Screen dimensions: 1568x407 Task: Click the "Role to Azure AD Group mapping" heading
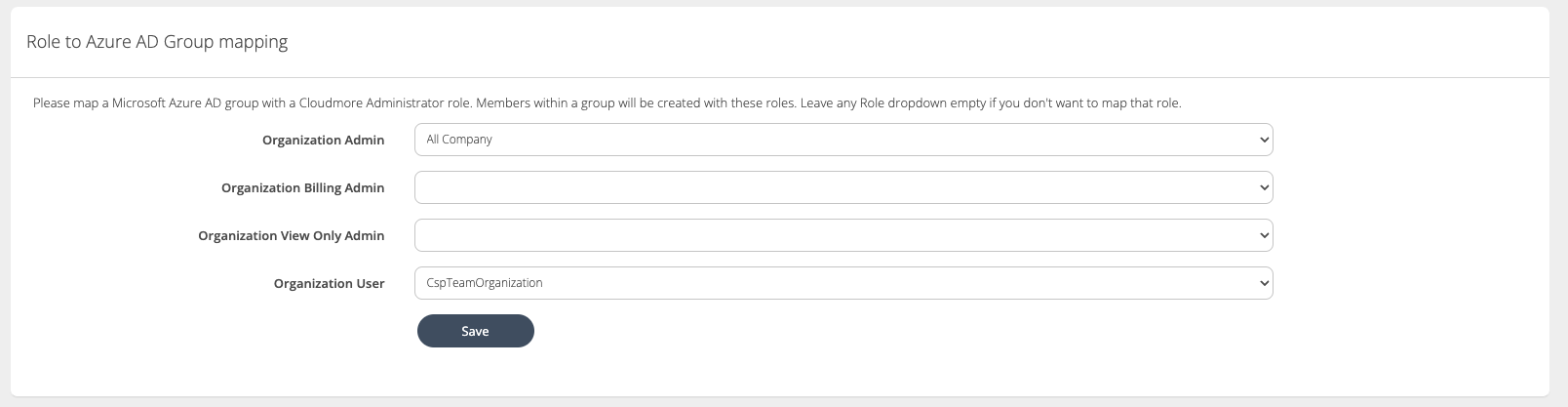click(x=157, y=42)
